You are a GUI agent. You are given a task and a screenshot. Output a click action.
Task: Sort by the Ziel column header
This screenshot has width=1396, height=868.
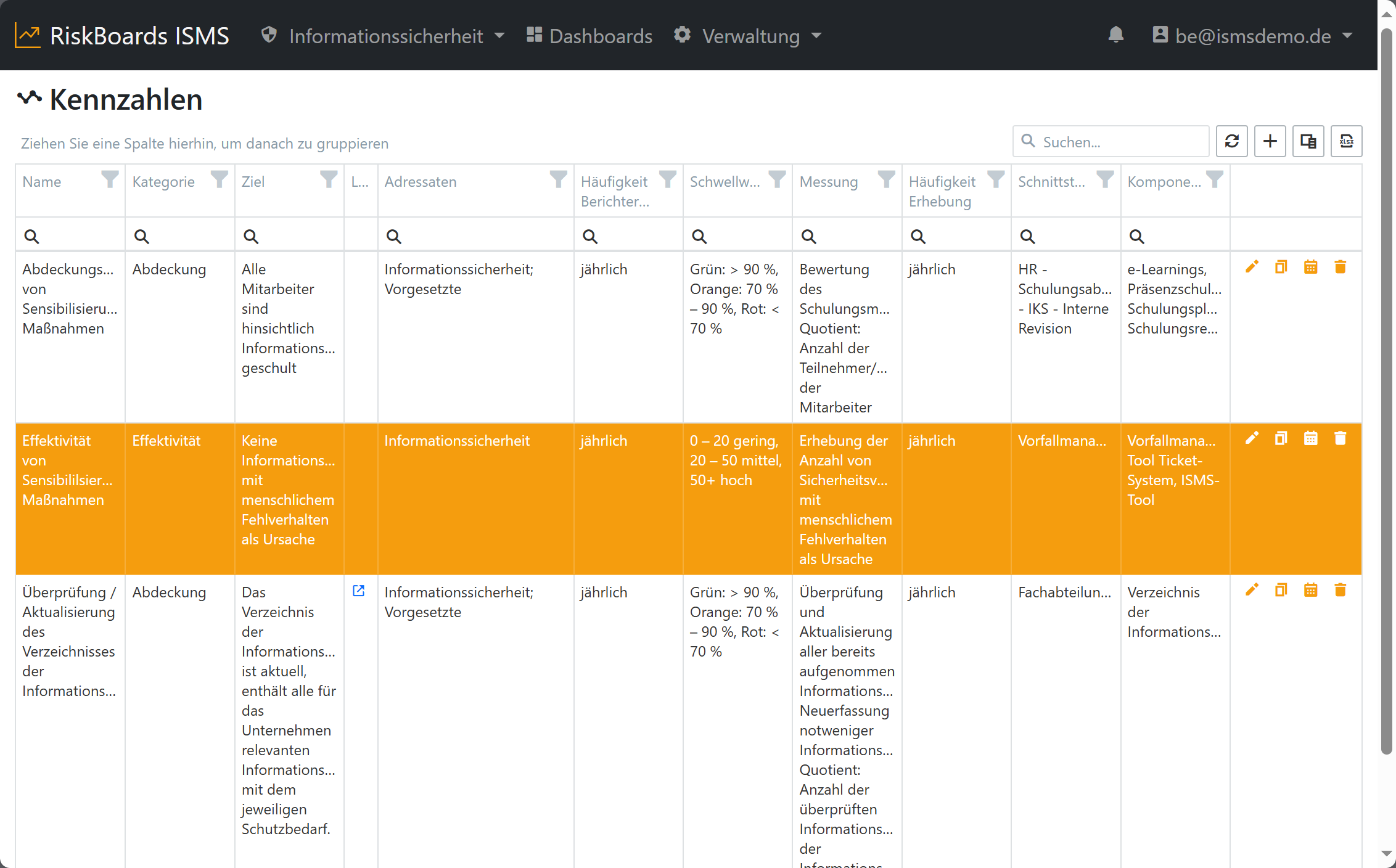point(253,182)
